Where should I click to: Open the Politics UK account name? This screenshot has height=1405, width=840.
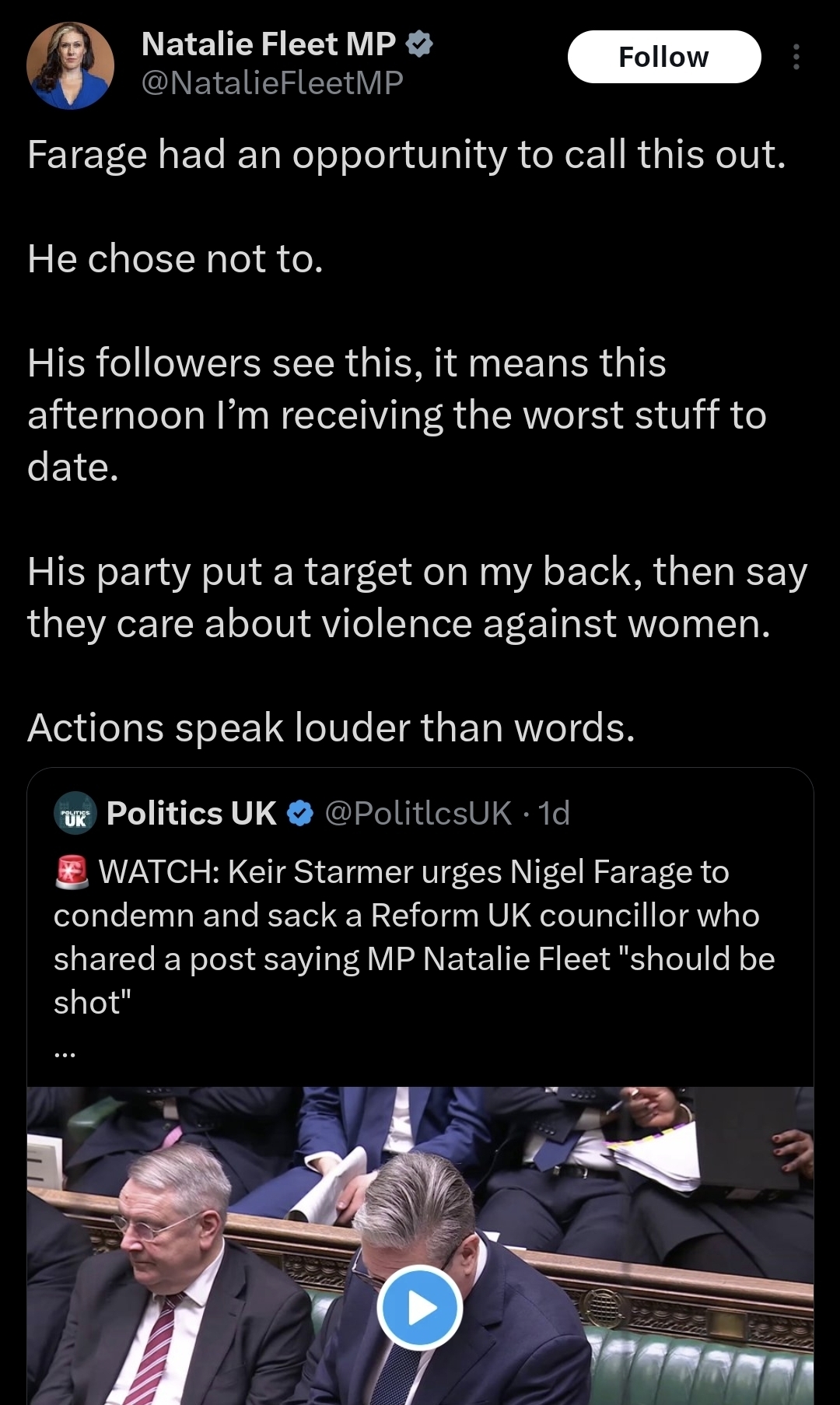click(x=191, y=813)
